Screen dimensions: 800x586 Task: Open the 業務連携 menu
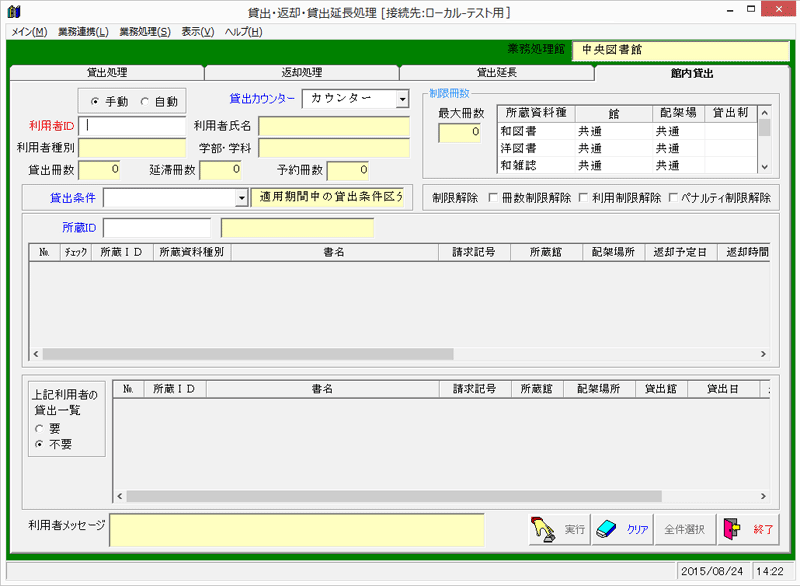pos(83,32)
